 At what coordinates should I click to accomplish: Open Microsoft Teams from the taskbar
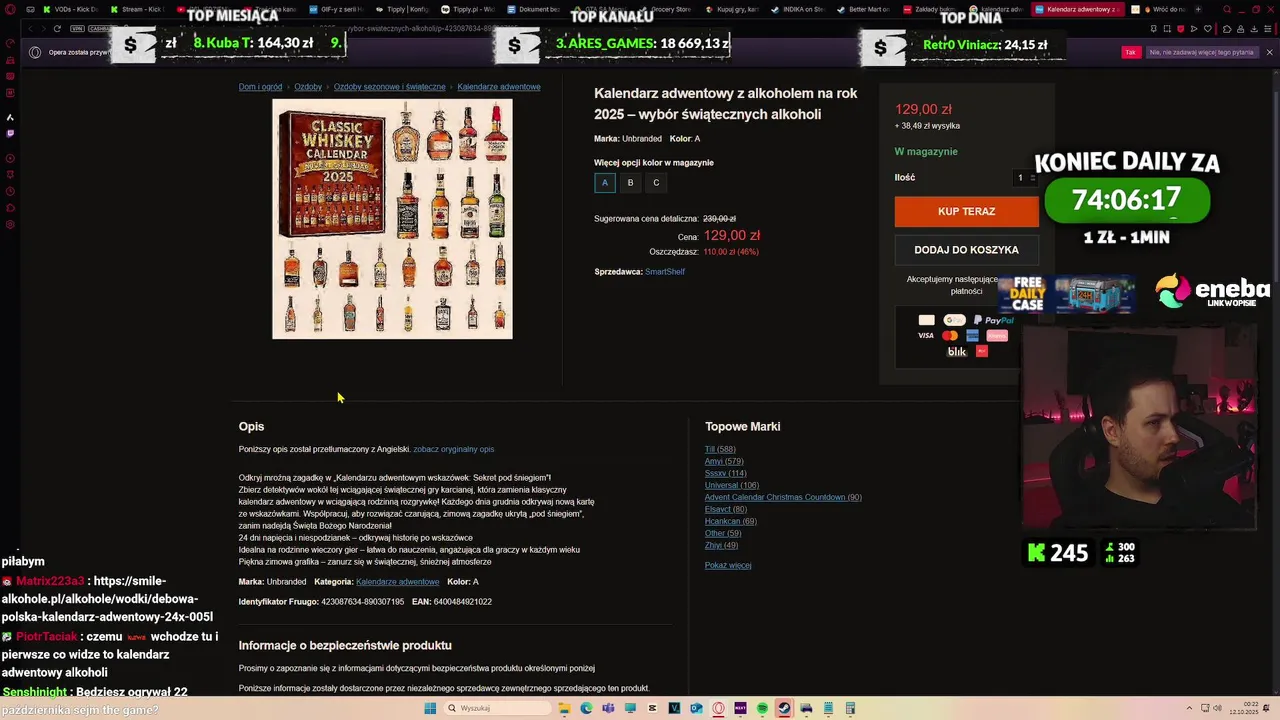coord(608,708)
